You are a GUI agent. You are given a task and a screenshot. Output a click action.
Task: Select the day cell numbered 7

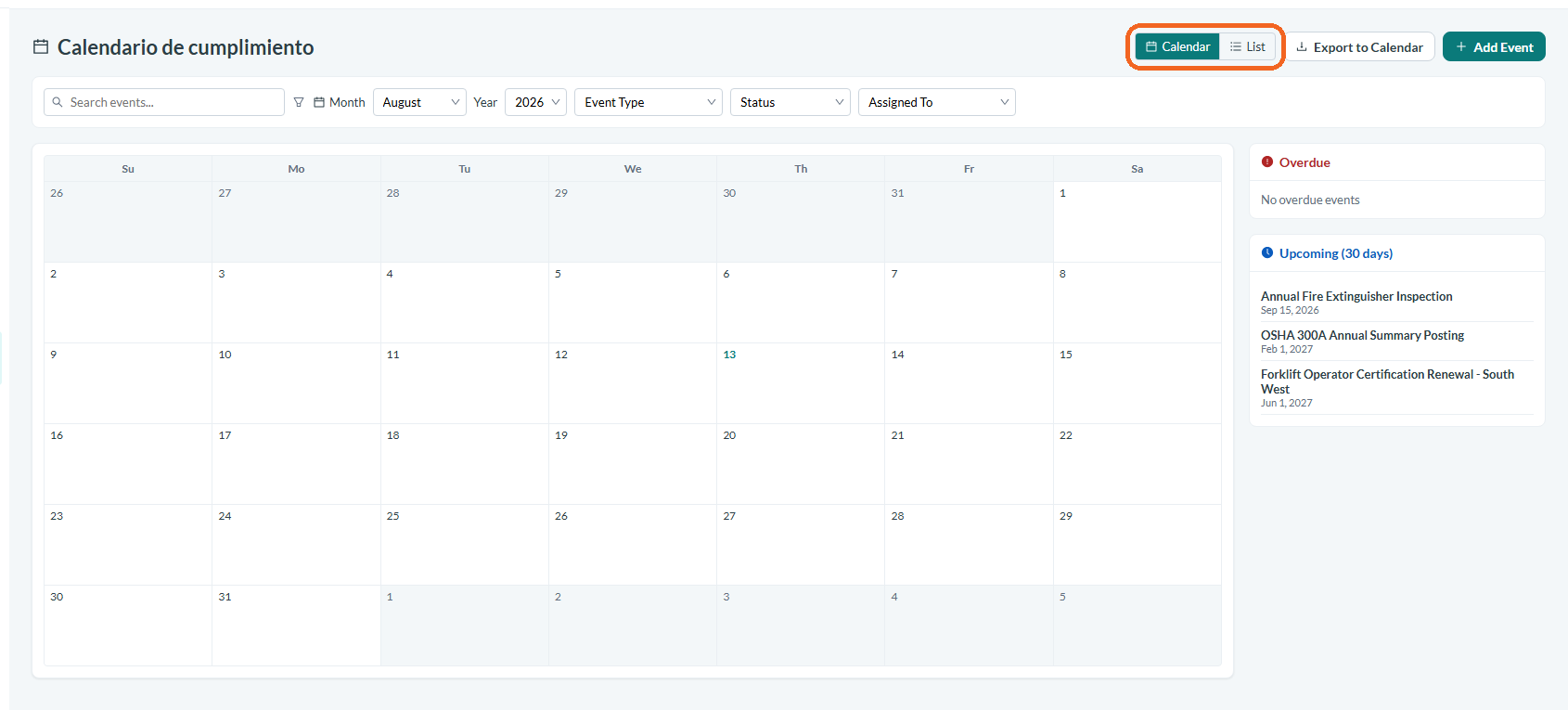coord(969,303)
